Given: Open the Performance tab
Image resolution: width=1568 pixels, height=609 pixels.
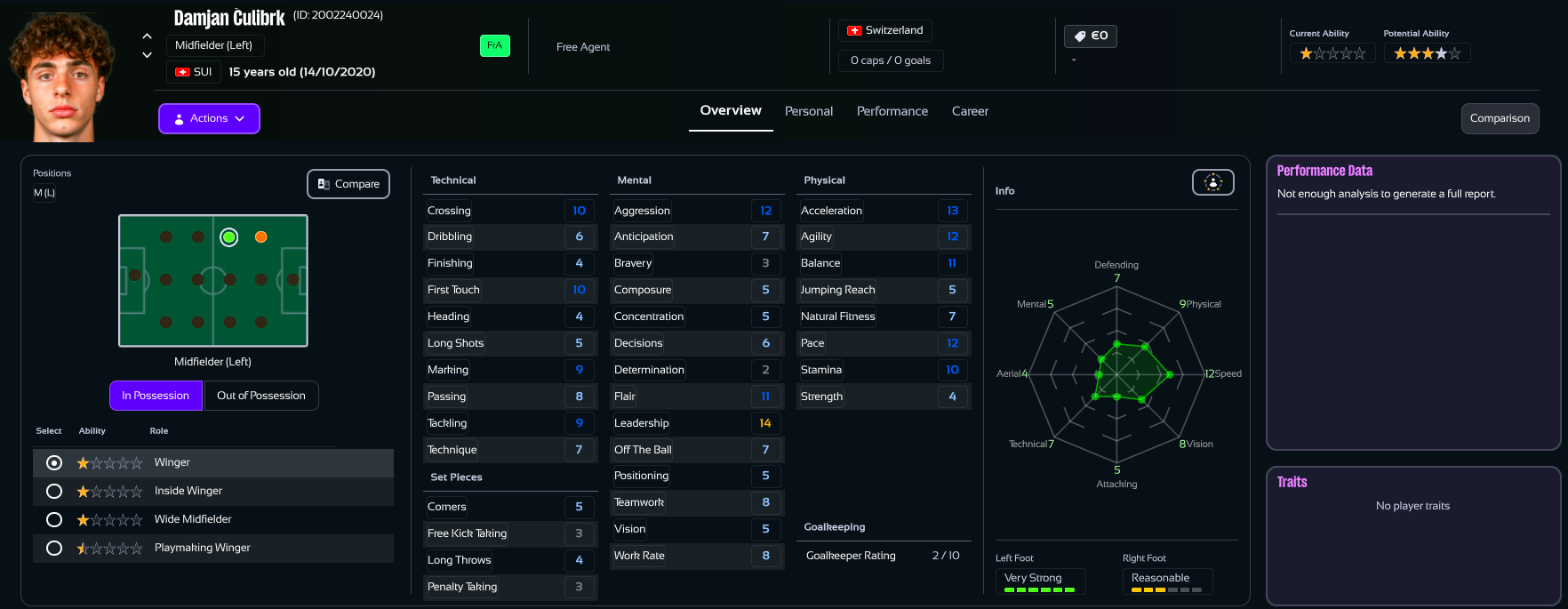Looking at the screenshot, I should point(892,111).
